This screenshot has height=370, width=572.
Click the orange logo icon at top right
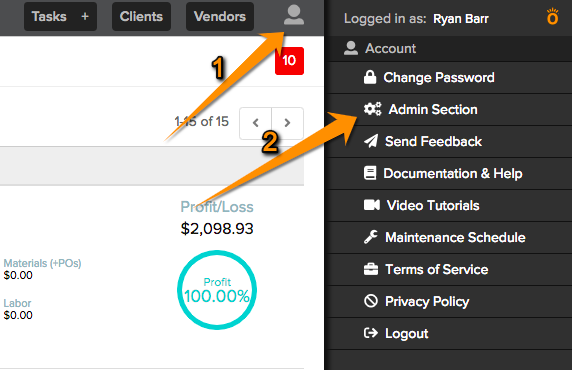553,17
